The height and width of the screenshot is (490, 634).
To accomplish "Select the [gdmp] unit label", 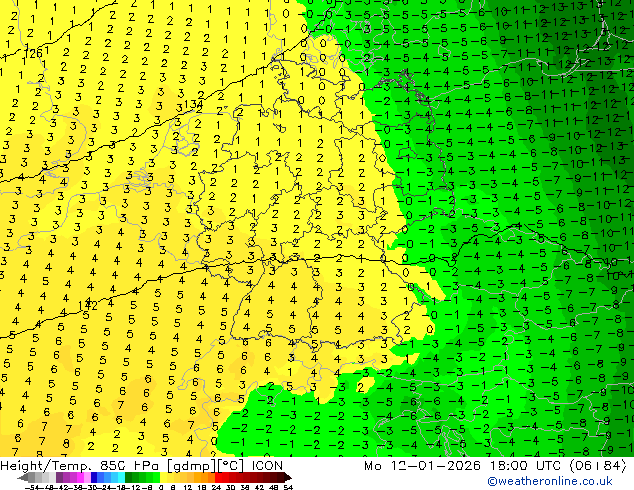I will (x=192, y=466).
